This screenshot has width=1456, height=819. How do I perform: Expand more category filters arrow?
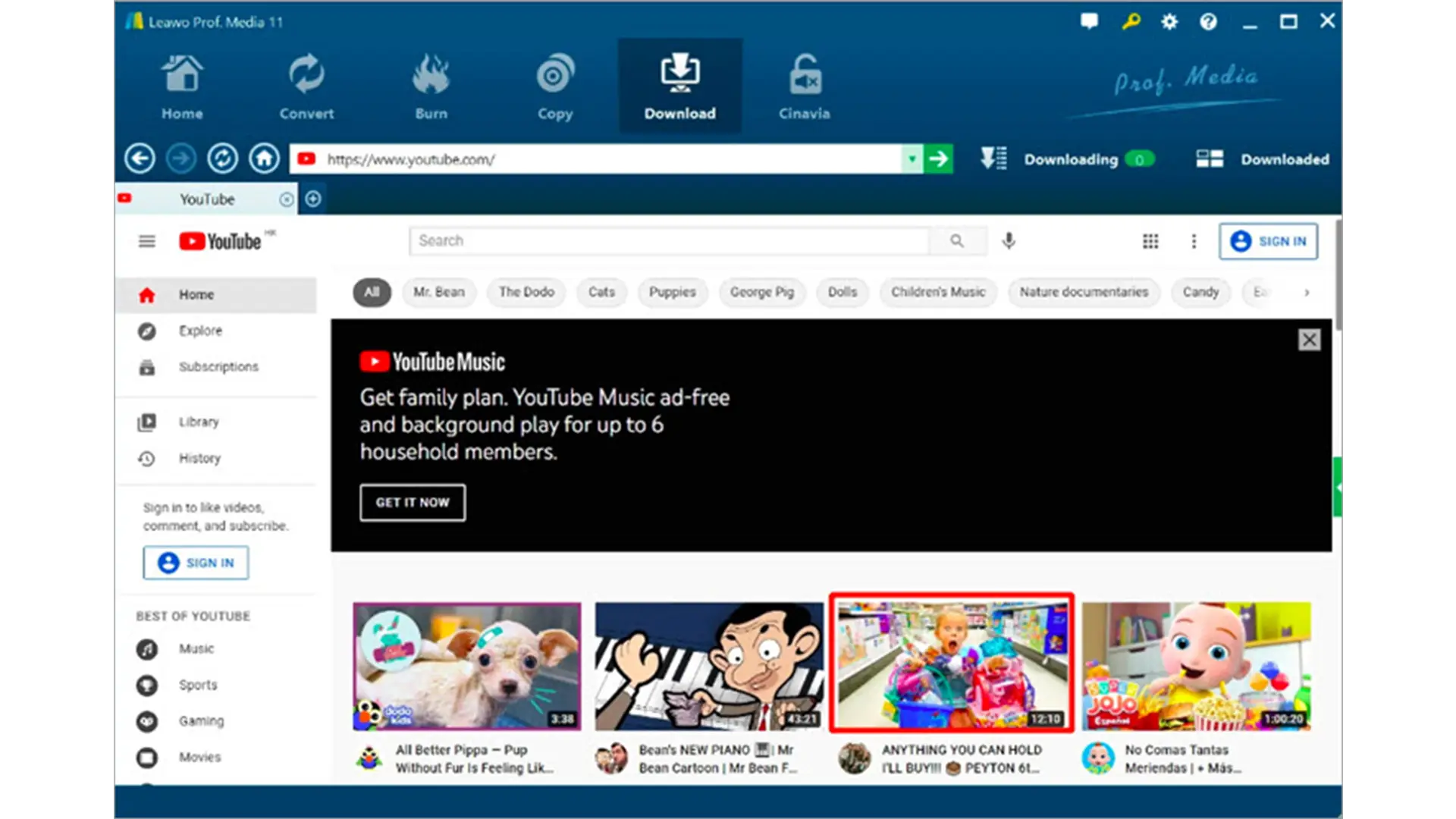tap(1306, 291)
